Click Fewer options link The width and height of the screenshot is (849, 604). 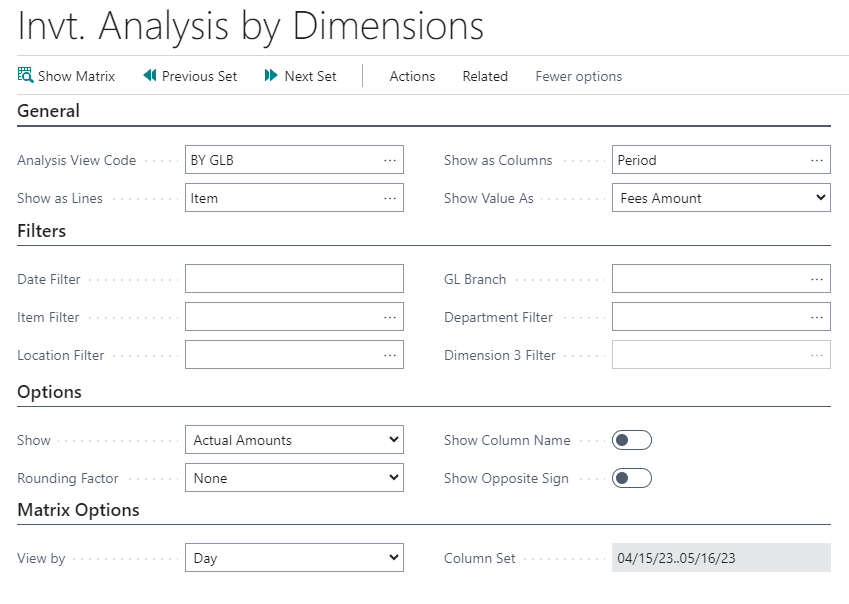pos(579,76)
